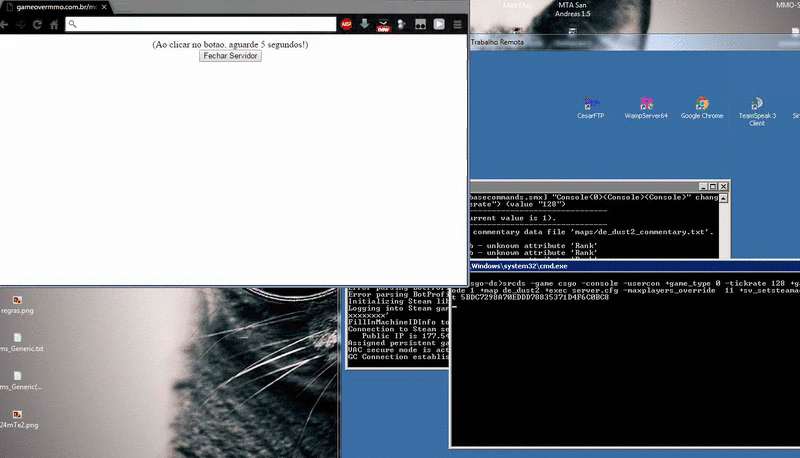
Task: Click the play-button extension icon in browser
Action: pos(439,24)
